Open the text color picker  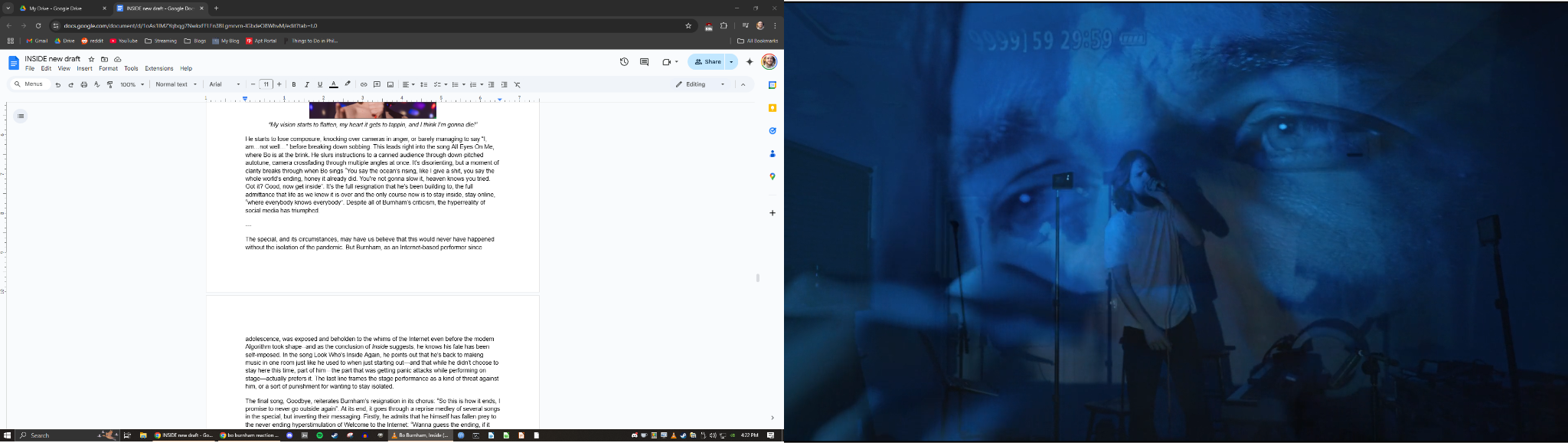[x=333, y=84]
